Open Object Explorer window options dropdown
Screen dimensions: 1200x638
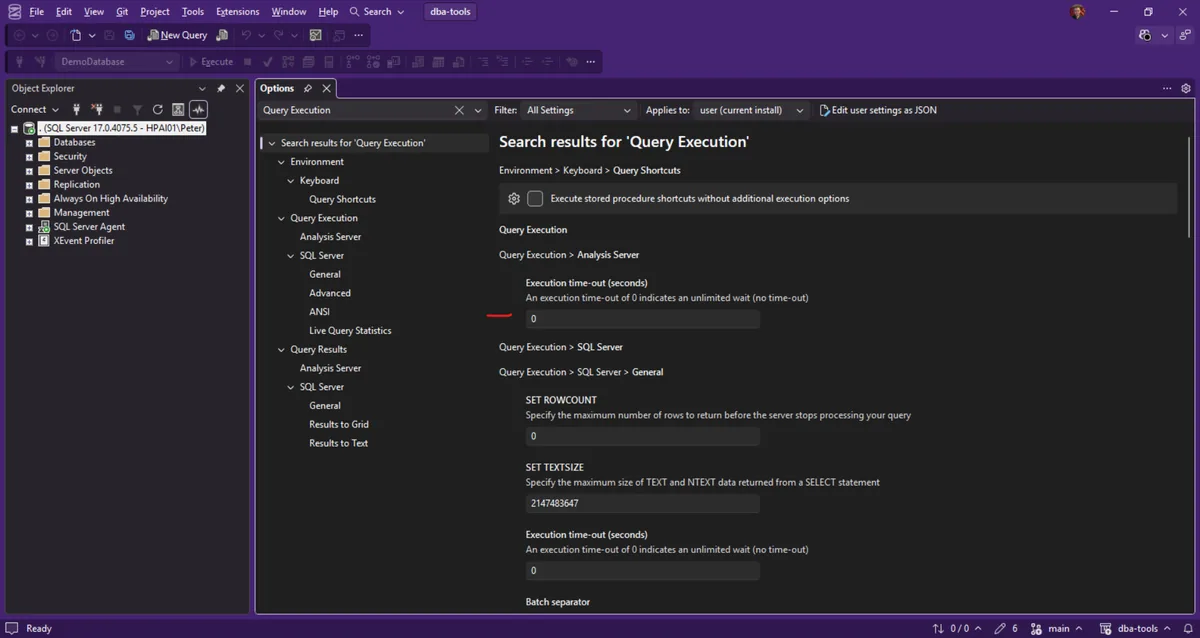coord(204,88)
